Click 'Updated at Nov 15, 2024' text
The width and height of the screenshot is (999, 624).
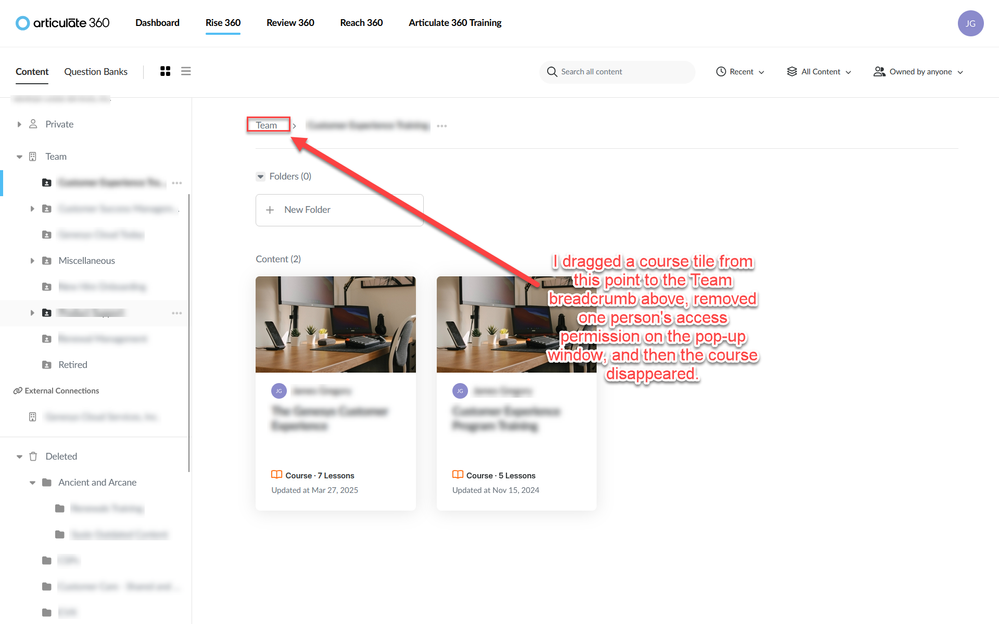pos(496,490)
